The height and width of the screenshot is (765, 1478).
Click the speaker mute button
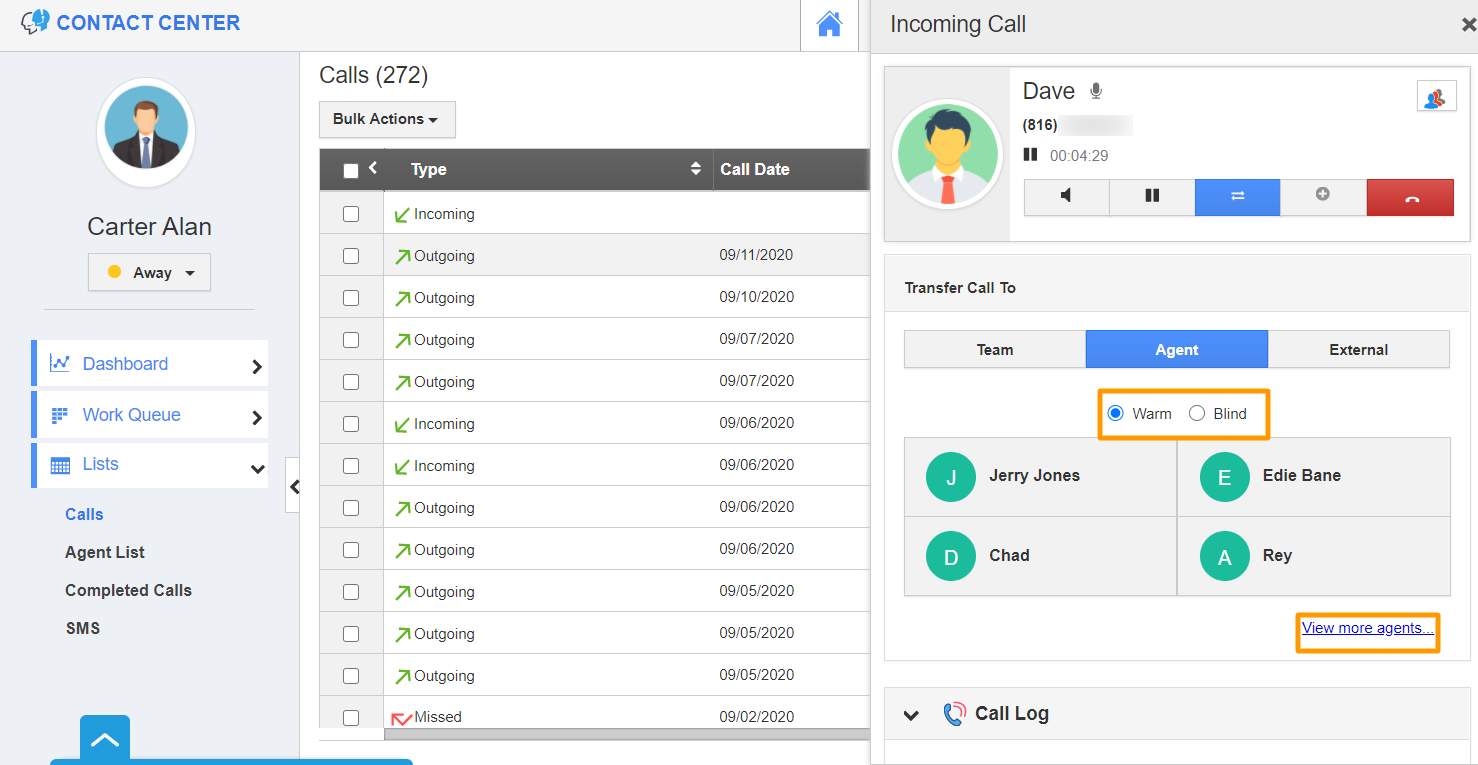[1066, 197]
